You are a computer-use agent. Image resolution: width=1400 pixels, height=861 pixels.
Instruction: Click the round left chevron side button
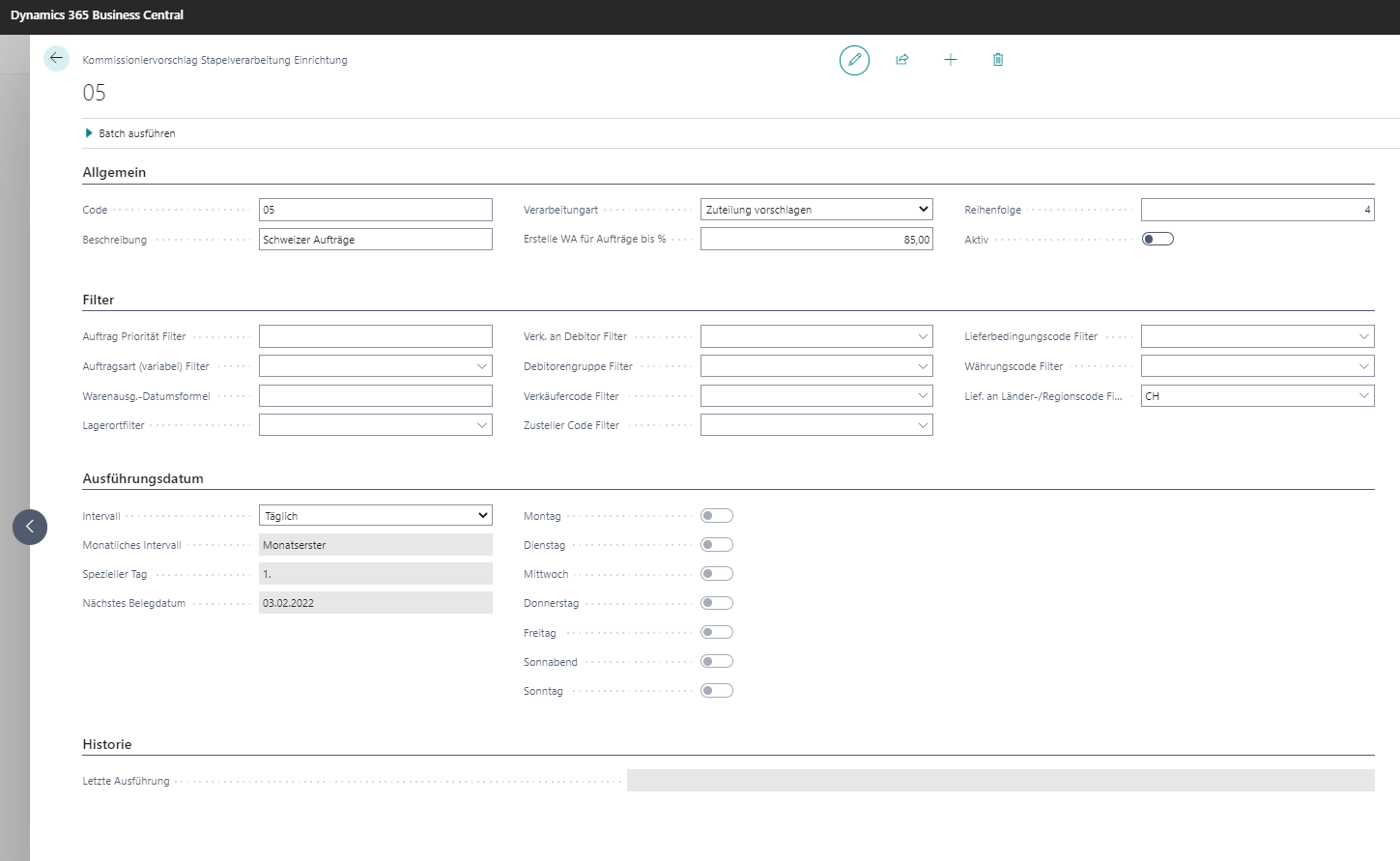[x=30, y=527]
